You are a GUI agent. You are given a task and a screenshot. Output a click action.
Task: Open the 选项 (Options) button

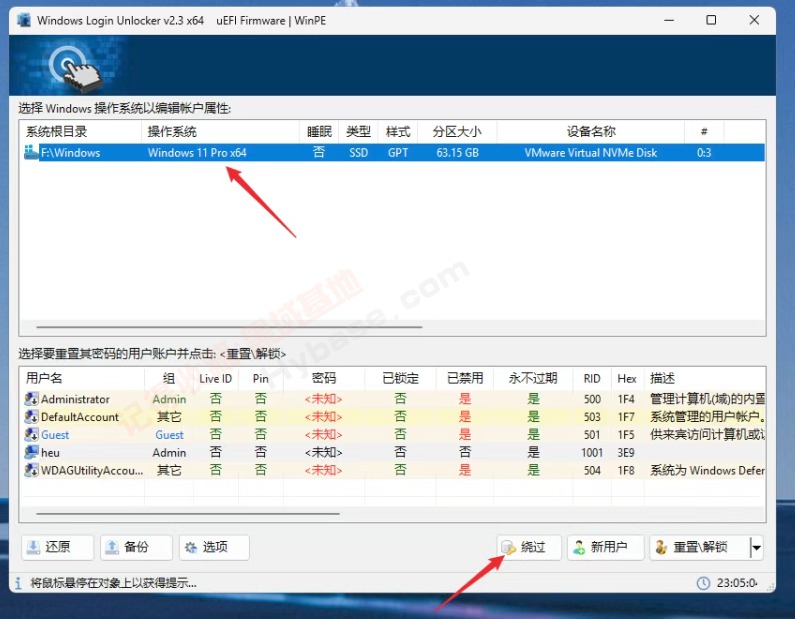[x=214, y=547]
